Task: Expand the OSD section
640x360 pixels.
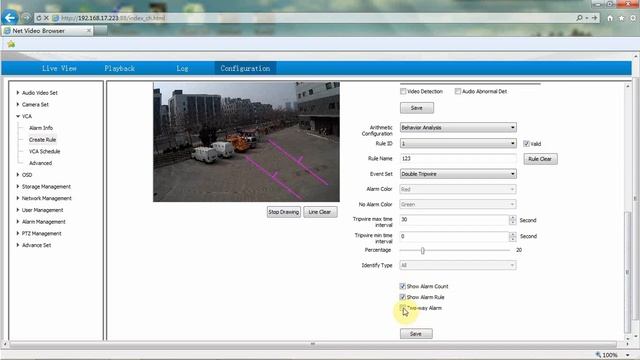Action: pos(27,175)
